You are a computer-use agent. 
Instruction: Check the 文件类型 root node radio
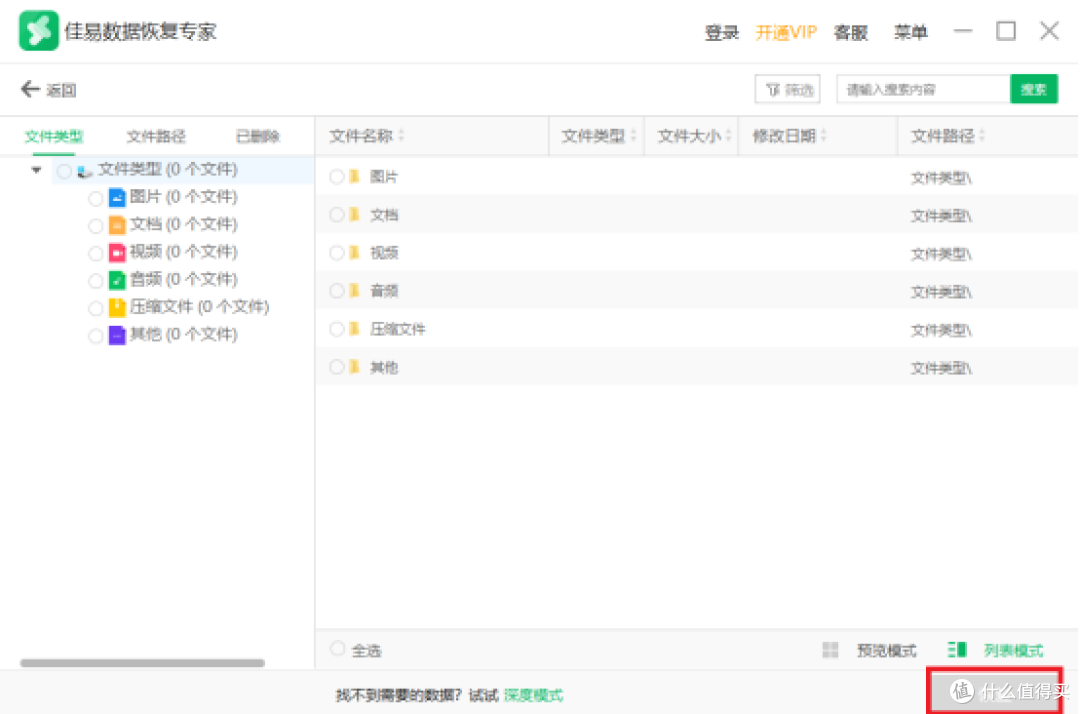(x=64, y=171)
